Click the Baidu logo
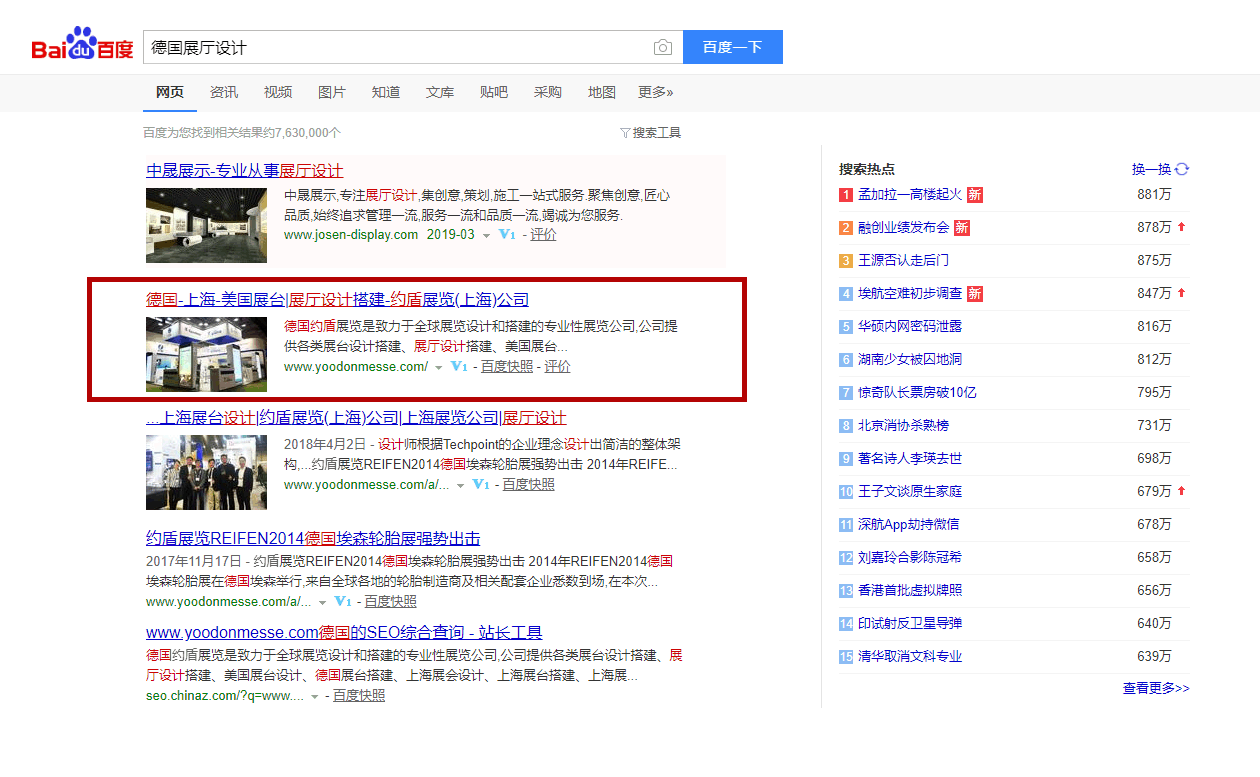Screen dimensions: 1260x777 click(x=82, y=45)
